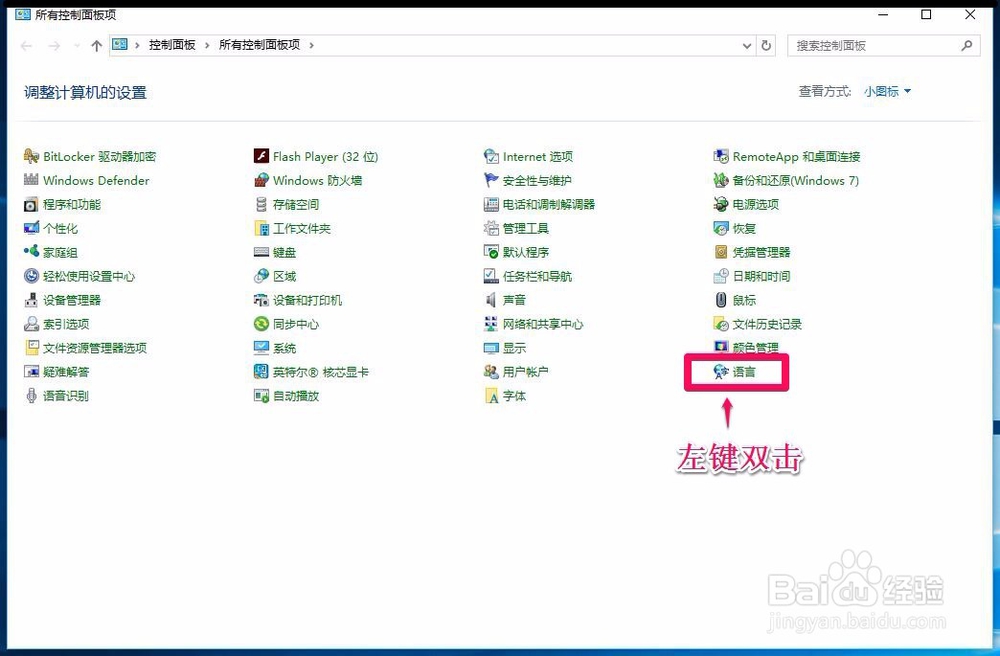Image resolution: width=1000 pixels, height=656 pixels.
Task: Click 备份和还原(Windows 7) icon
Action: click(721, 180)
